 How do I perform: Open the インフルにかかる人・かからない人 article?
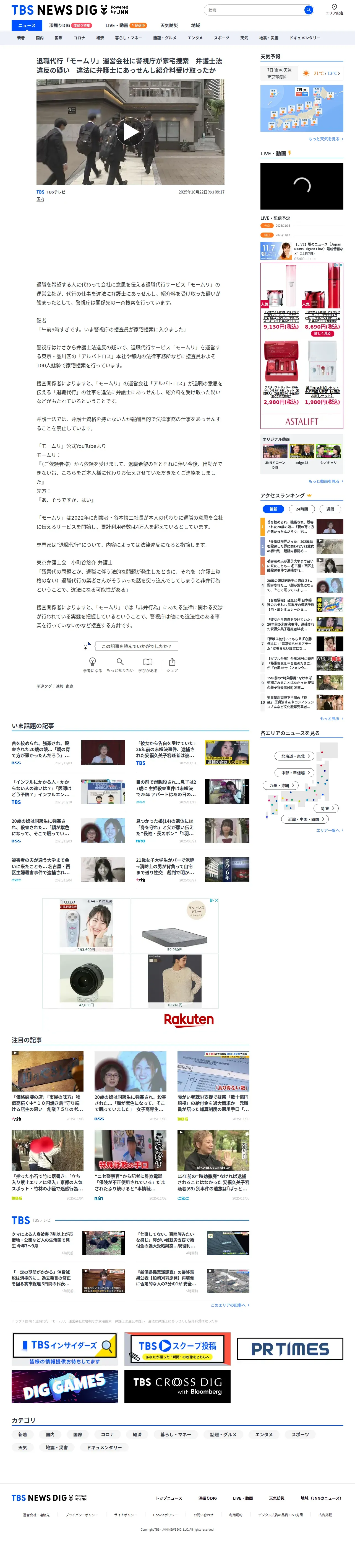(68, 792)
